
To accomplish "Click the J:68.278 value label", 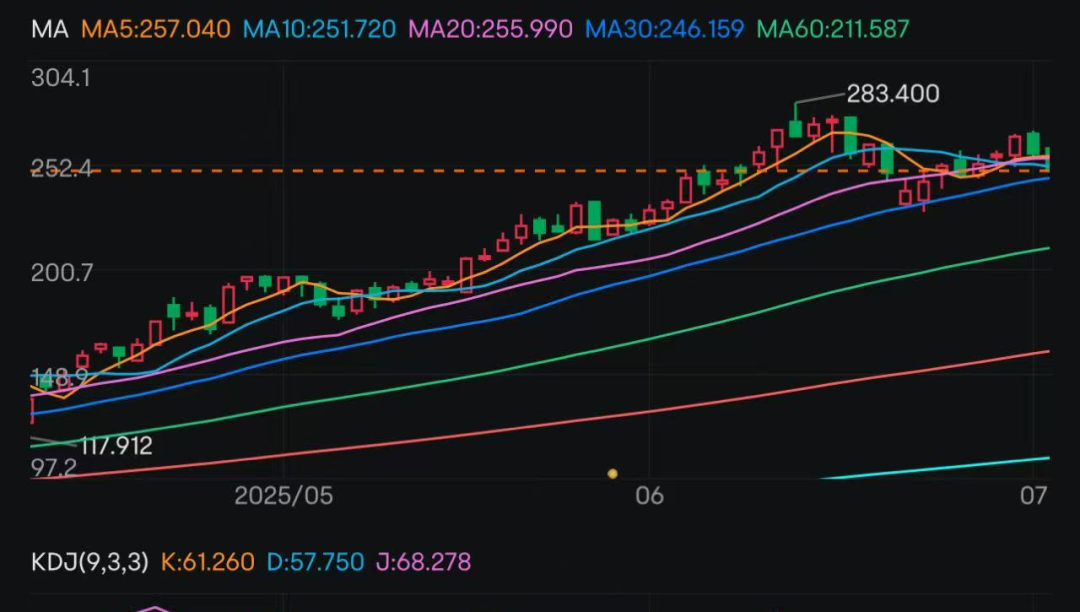I will [x=424, y=562].
